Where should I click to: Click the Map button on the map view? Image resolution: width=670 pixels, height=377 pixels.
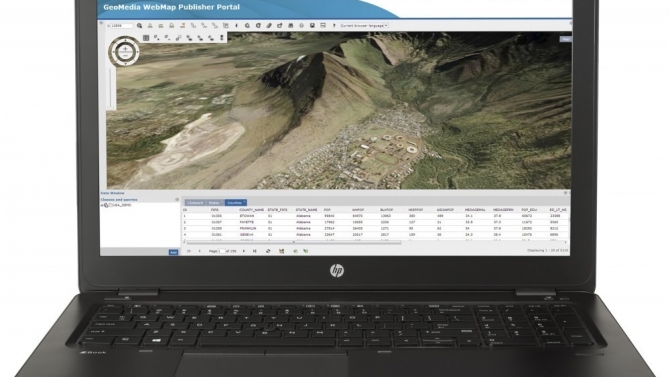[565, 39]
